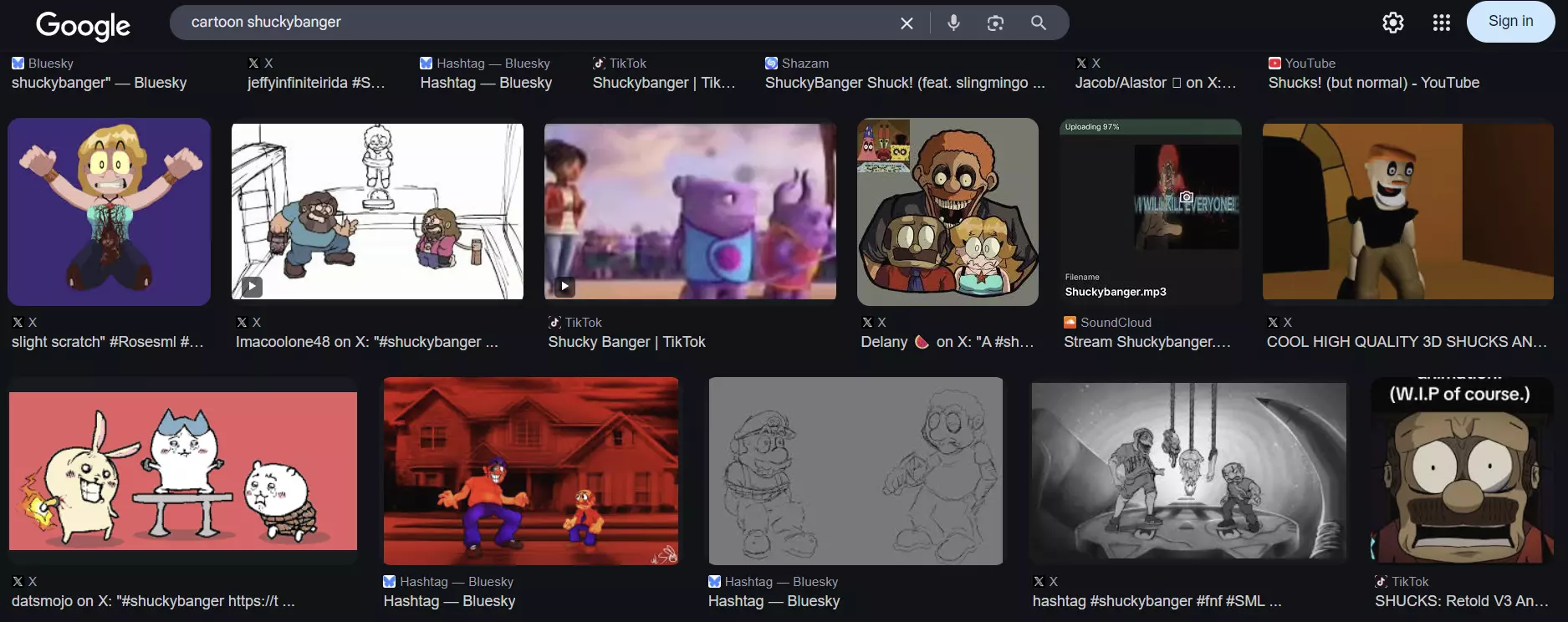Image resolution: width=1568 pixels, height=622 pixels.
Task: Open 'Shucky Banger | TikTok' caption
Action: (x=626, y=342)
